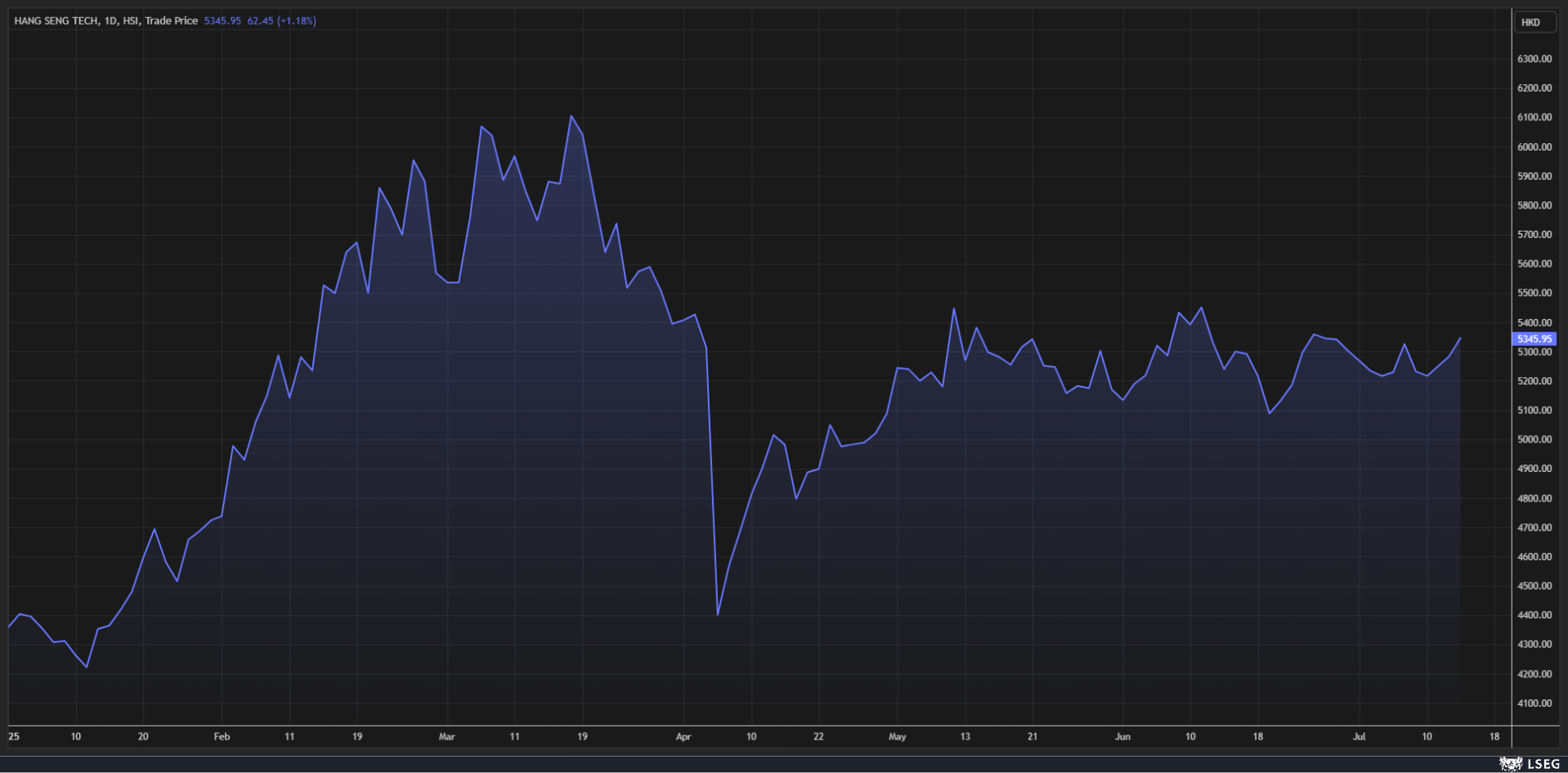Click the 4900.00 price axis label
The height and width of the screenshot is (773, 1568).
1534,469
